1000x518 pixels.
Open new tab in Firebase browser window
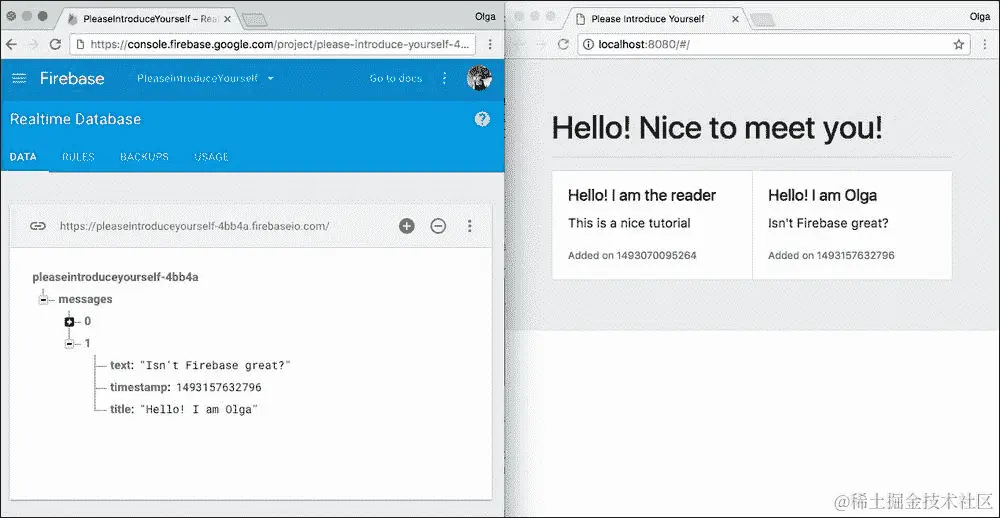point(254,20)
